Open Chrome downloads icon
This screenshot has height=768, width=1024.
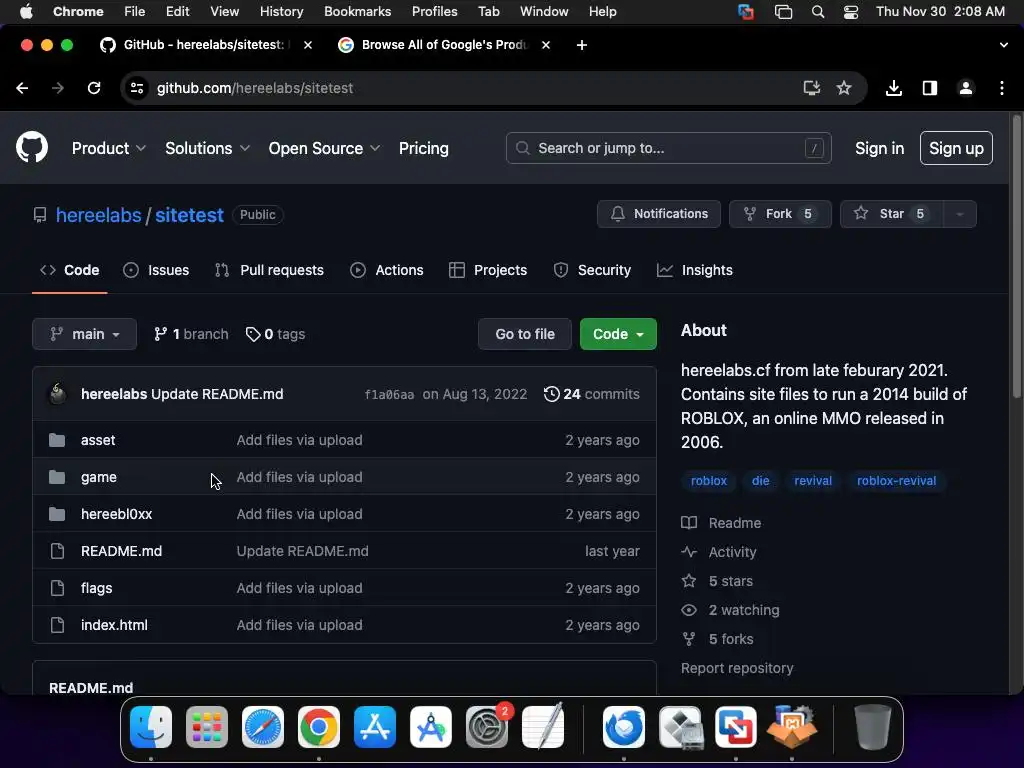coord(894,88)
